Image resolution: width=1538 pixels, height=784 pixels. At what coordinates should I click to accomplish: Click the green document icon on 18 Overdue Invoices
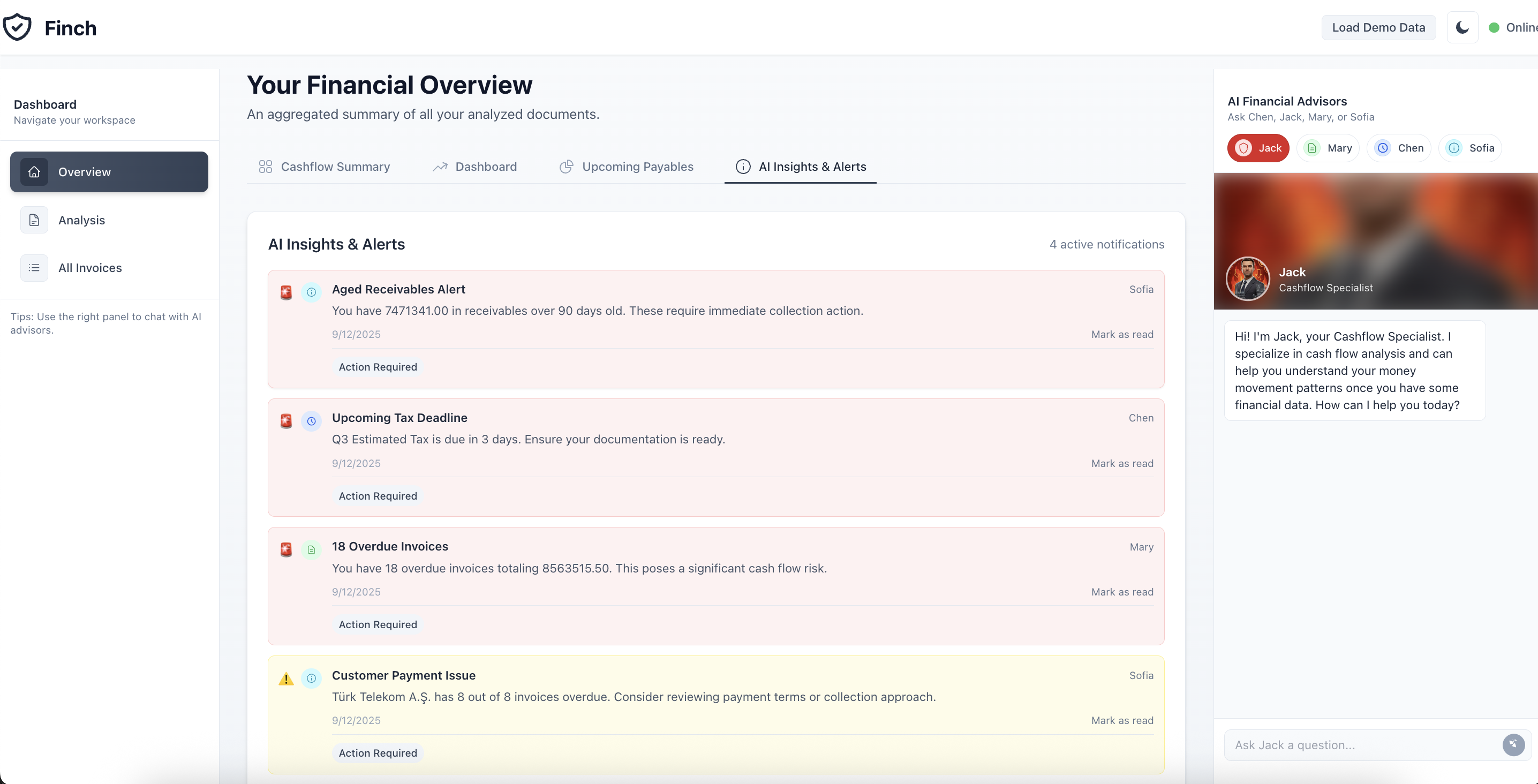pos(311,550)
